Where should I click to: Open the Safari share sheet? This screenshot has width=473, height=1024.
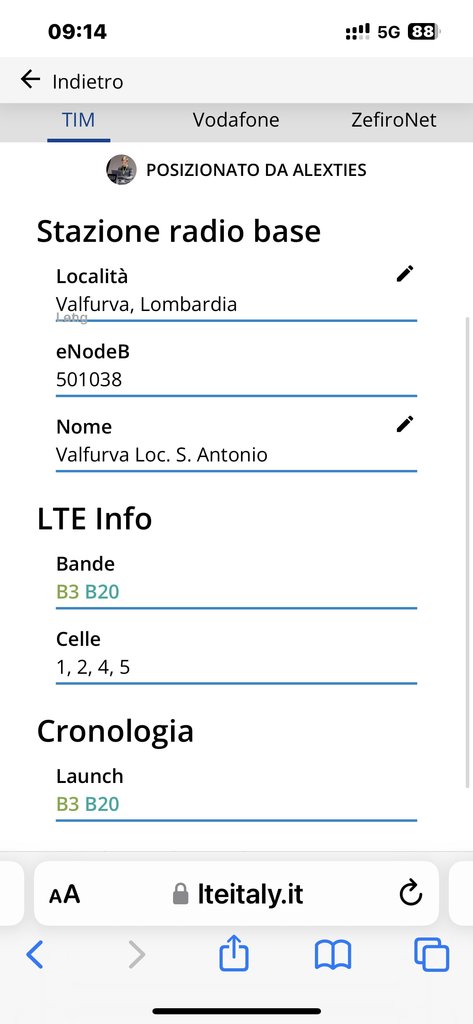pos(234,955)
